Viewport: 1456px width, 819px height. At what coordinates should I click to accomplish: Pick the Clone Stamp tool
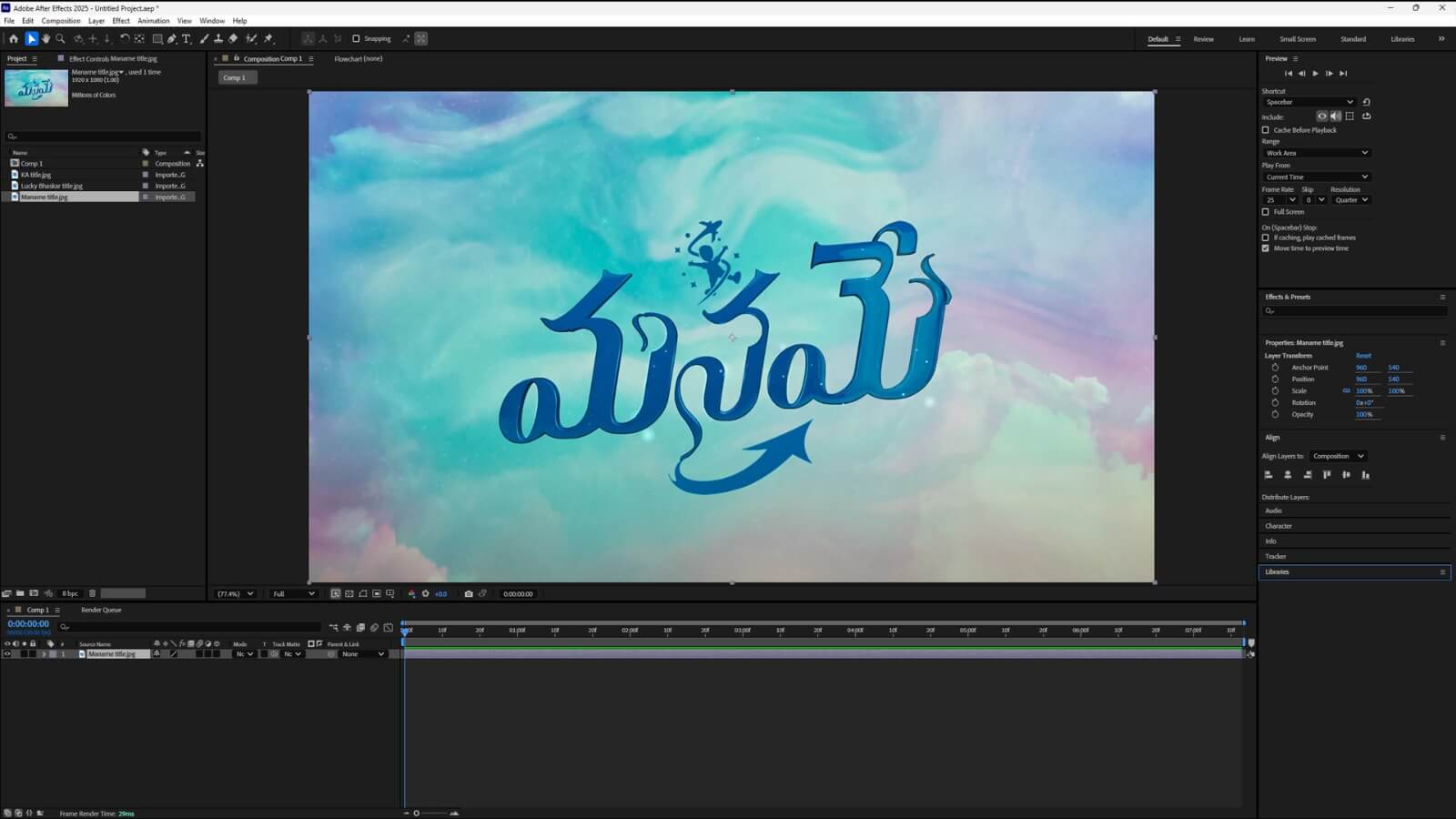click(218, 39)
